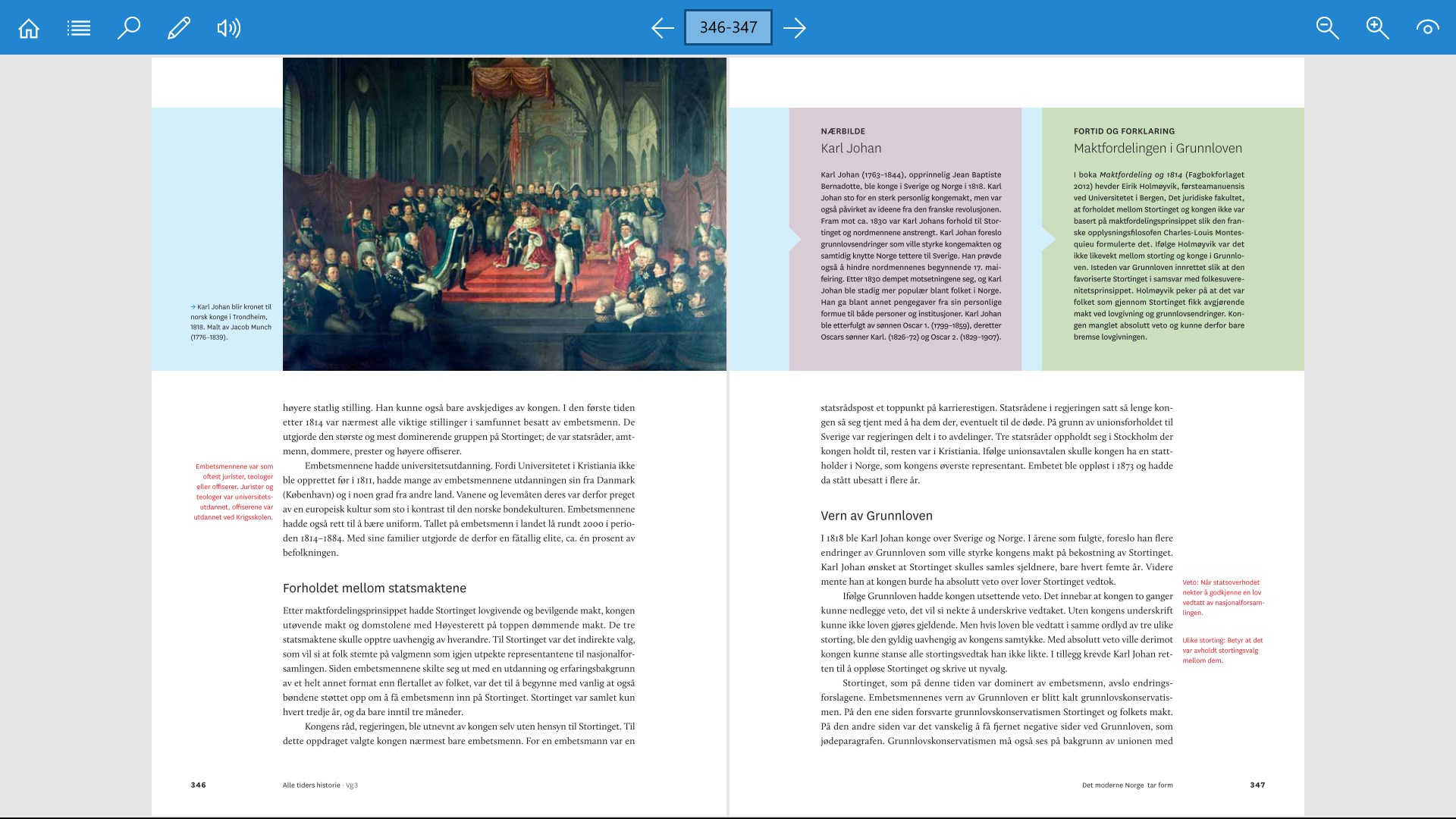Screen dimensions: 1456x819
Task: Click the red margin note on Embetsmennene
Action: tap(234, 492)
